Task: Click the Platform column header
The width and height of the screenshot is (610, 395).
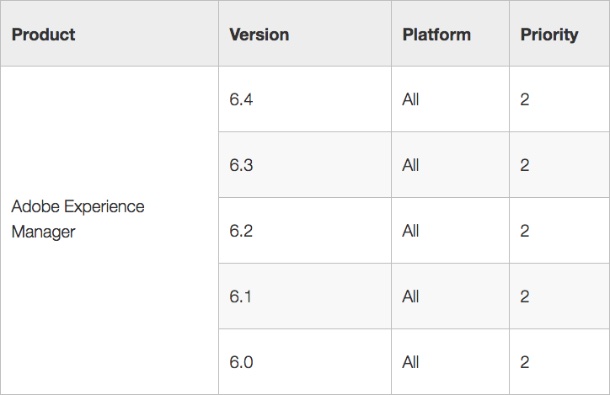Action: [x=450, y=33]
